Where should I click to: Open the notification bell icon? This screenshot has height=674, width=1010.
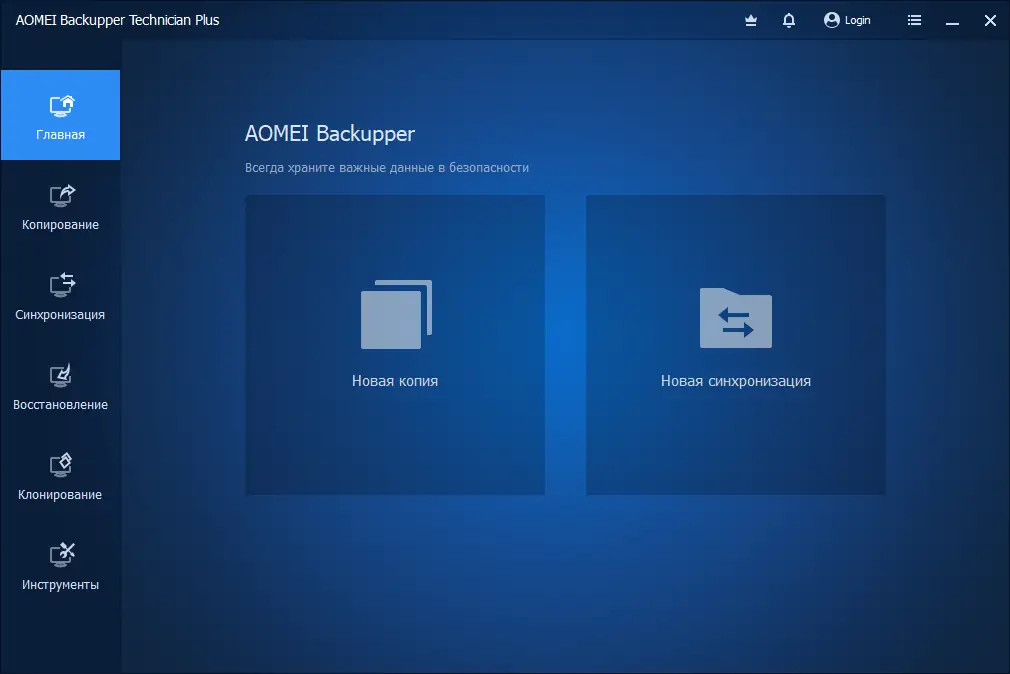[788, 19]
